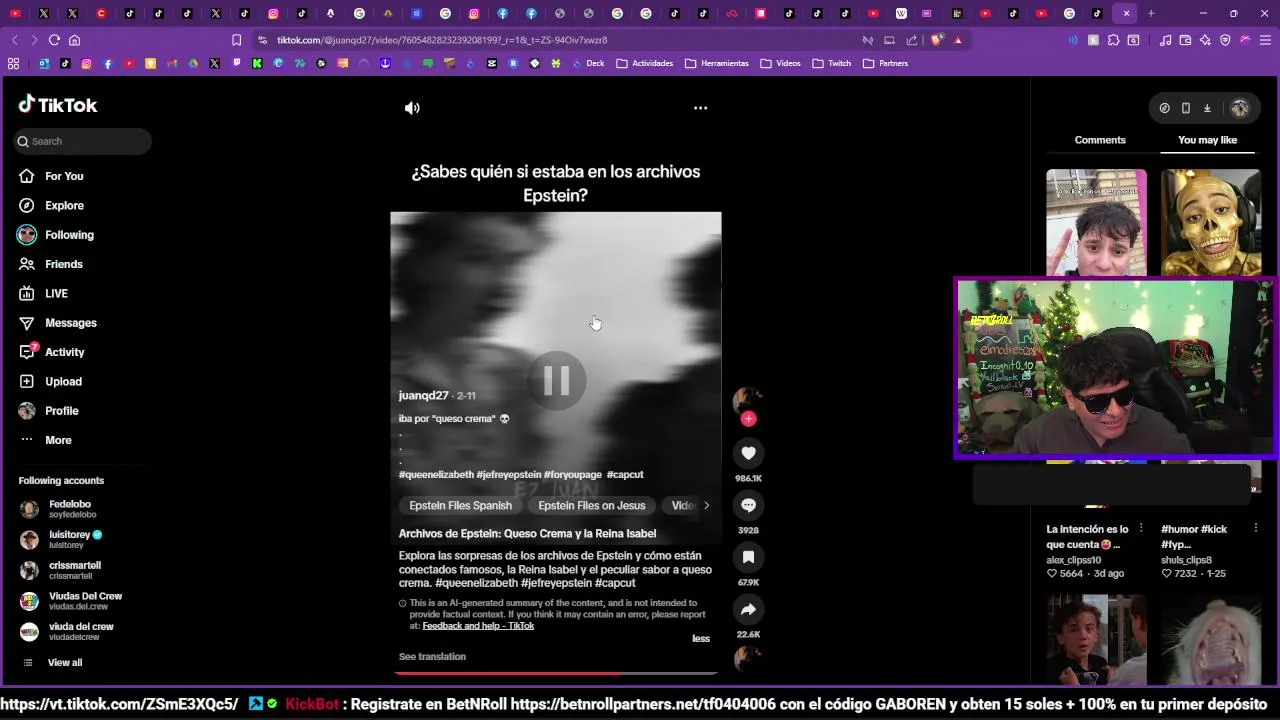Viewport: 1280px width, 720px height.
Task: Pause the playing video
Action: click(556, 380)
